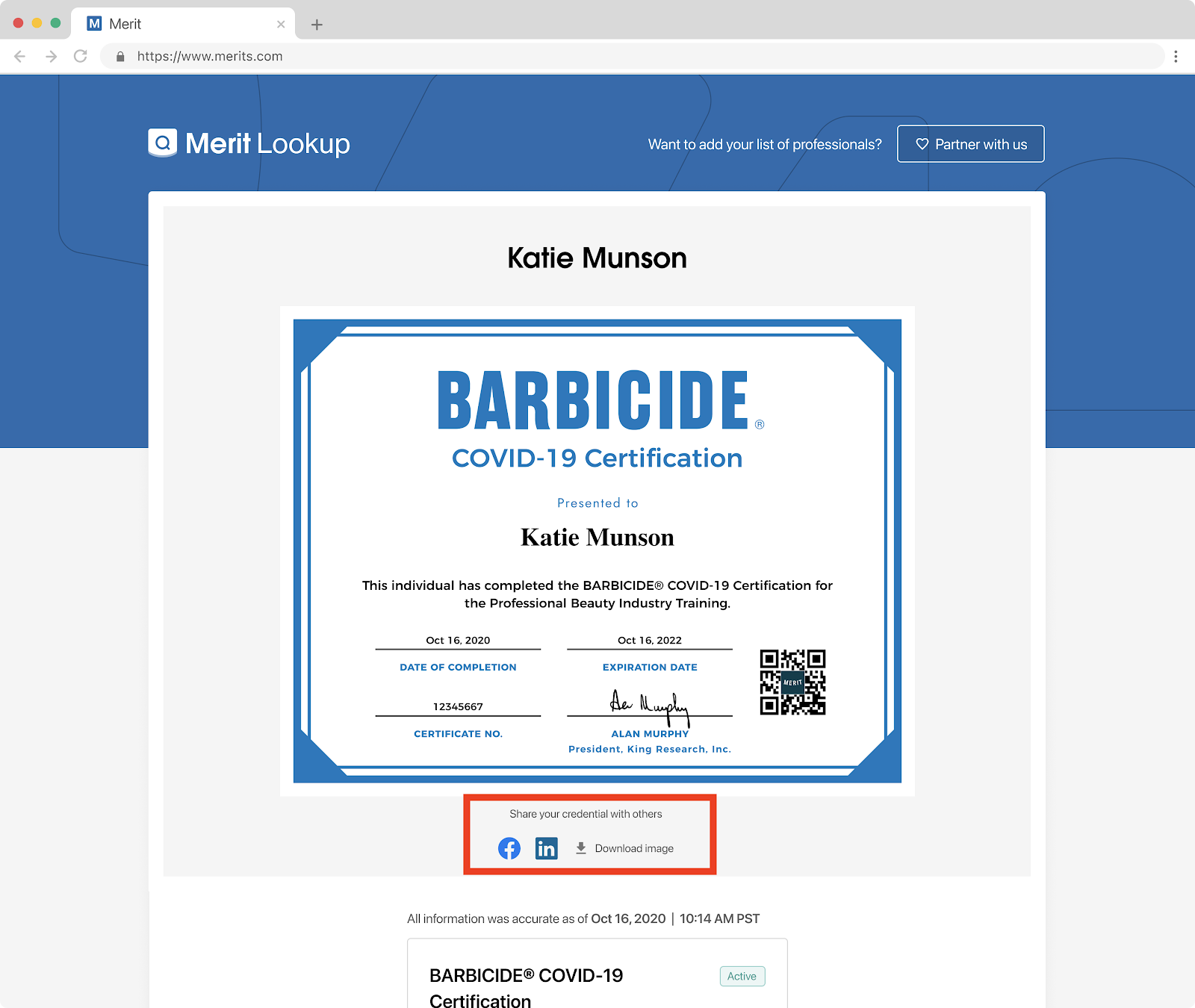Click Alan Murphy's handwritten signature
Image resolution: width=1195 pixels, height=1008 pixels.
(x=650, y=706)
